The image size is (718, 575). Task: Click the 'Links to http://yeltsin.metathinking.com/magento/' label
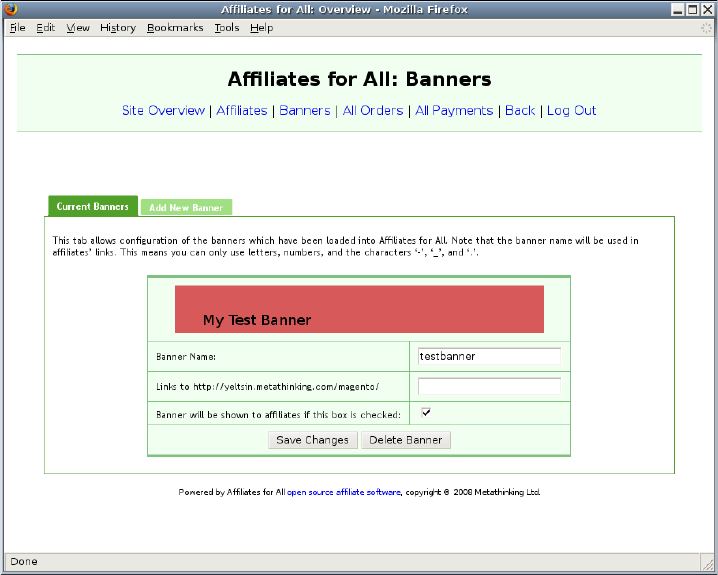point(268,387)
